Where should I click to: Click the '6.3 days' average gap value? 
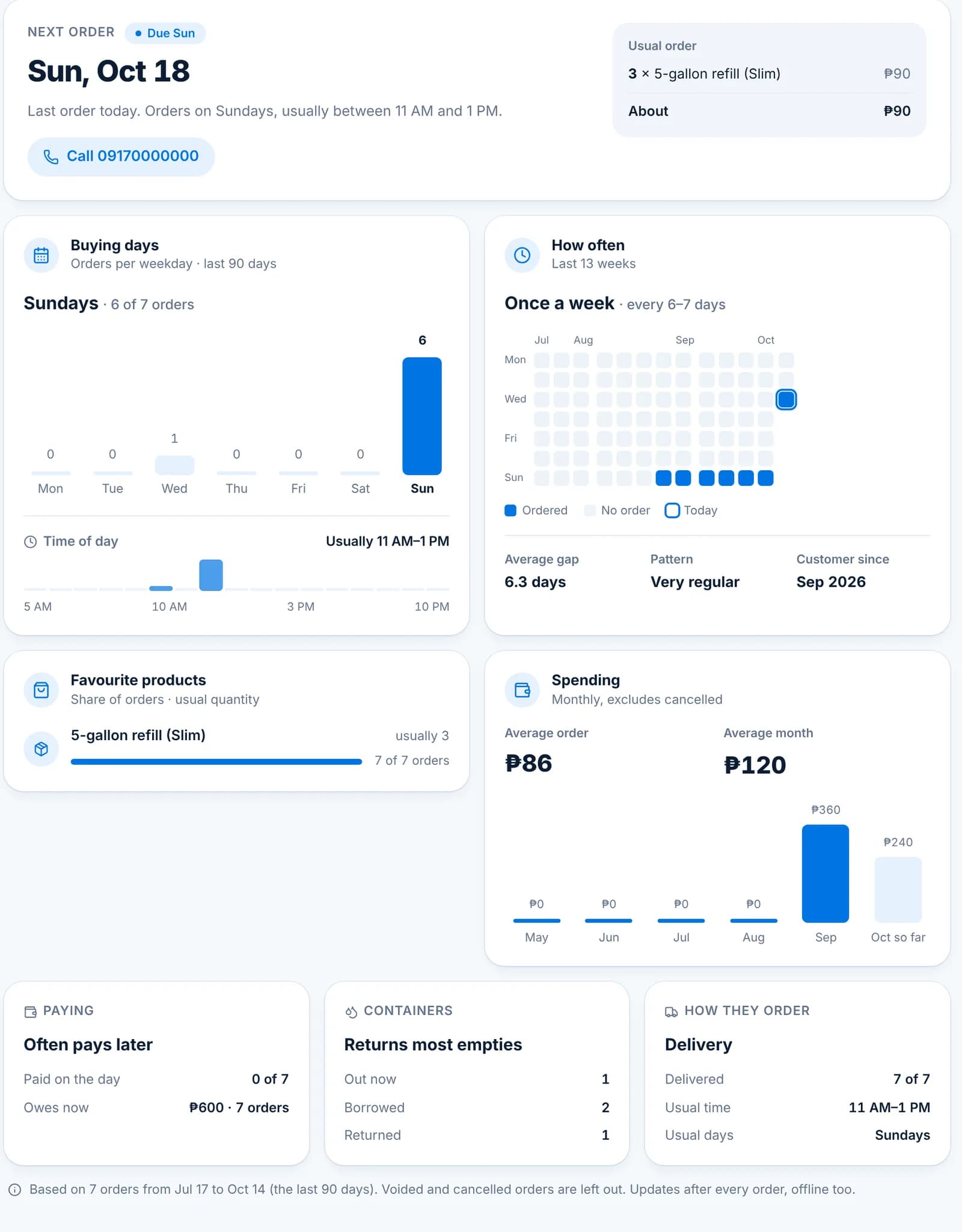click(x=535, y=582)
